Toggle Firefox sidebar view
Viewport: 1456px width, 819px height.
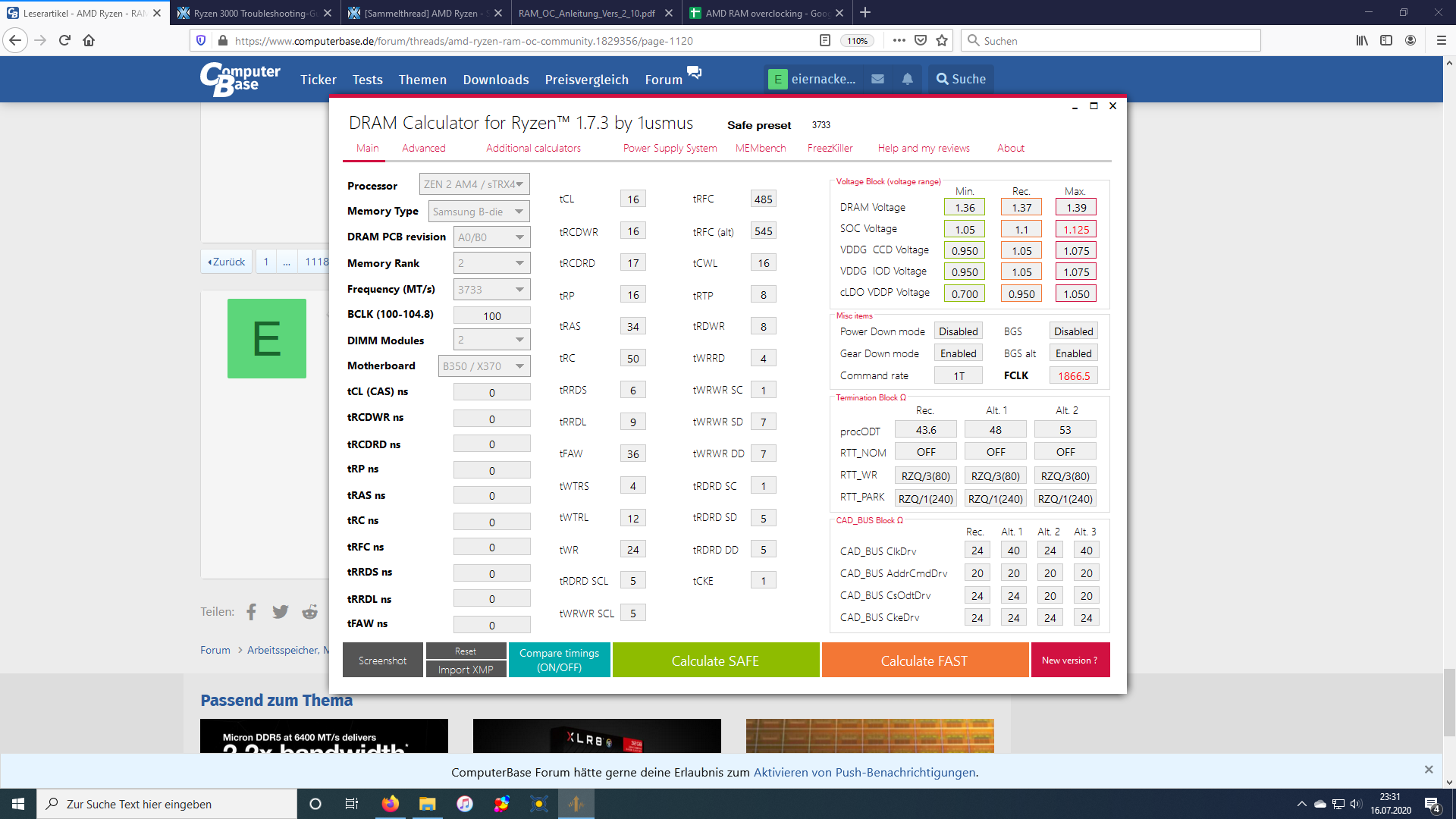[1386, 41]
